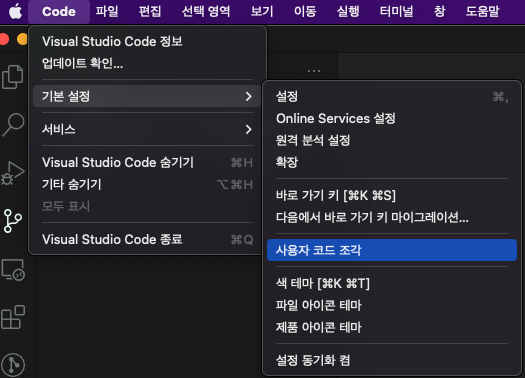This screenshot has height=378, width=525.
Task: Open the 도움말 menu
Action: [x=482, y=12]
